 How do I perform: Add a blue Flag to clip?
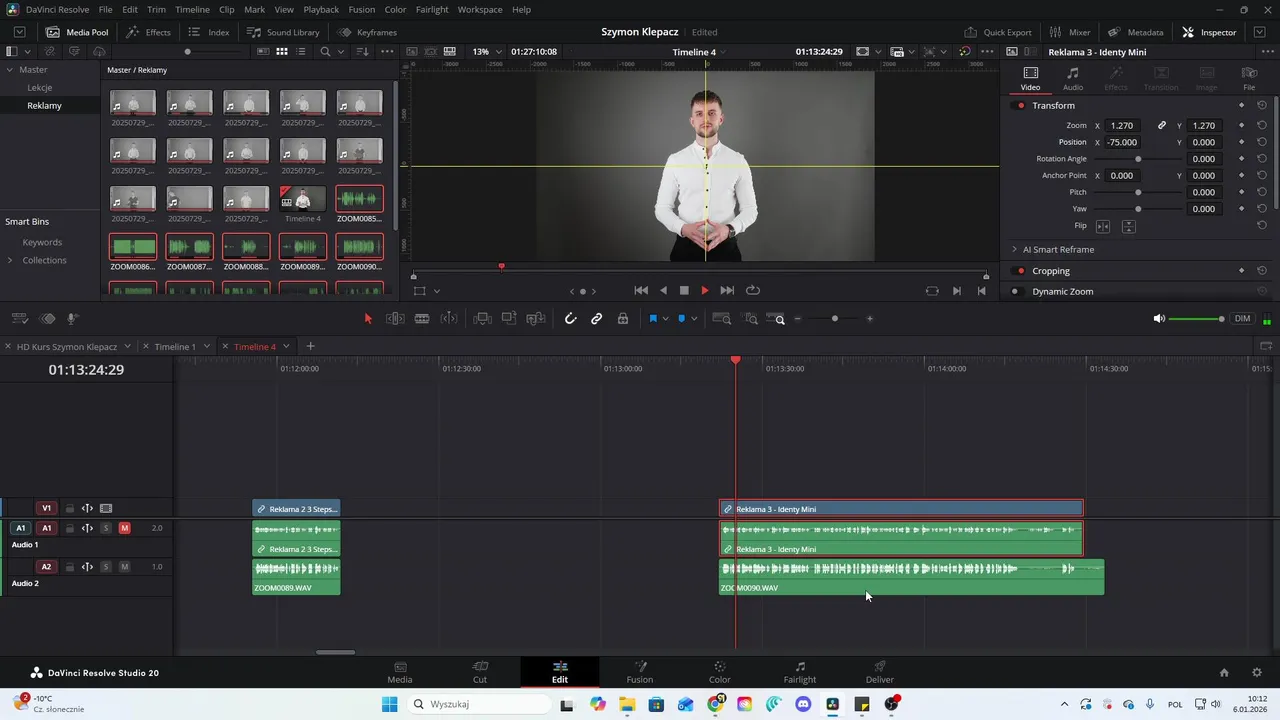tap(653, 319)
